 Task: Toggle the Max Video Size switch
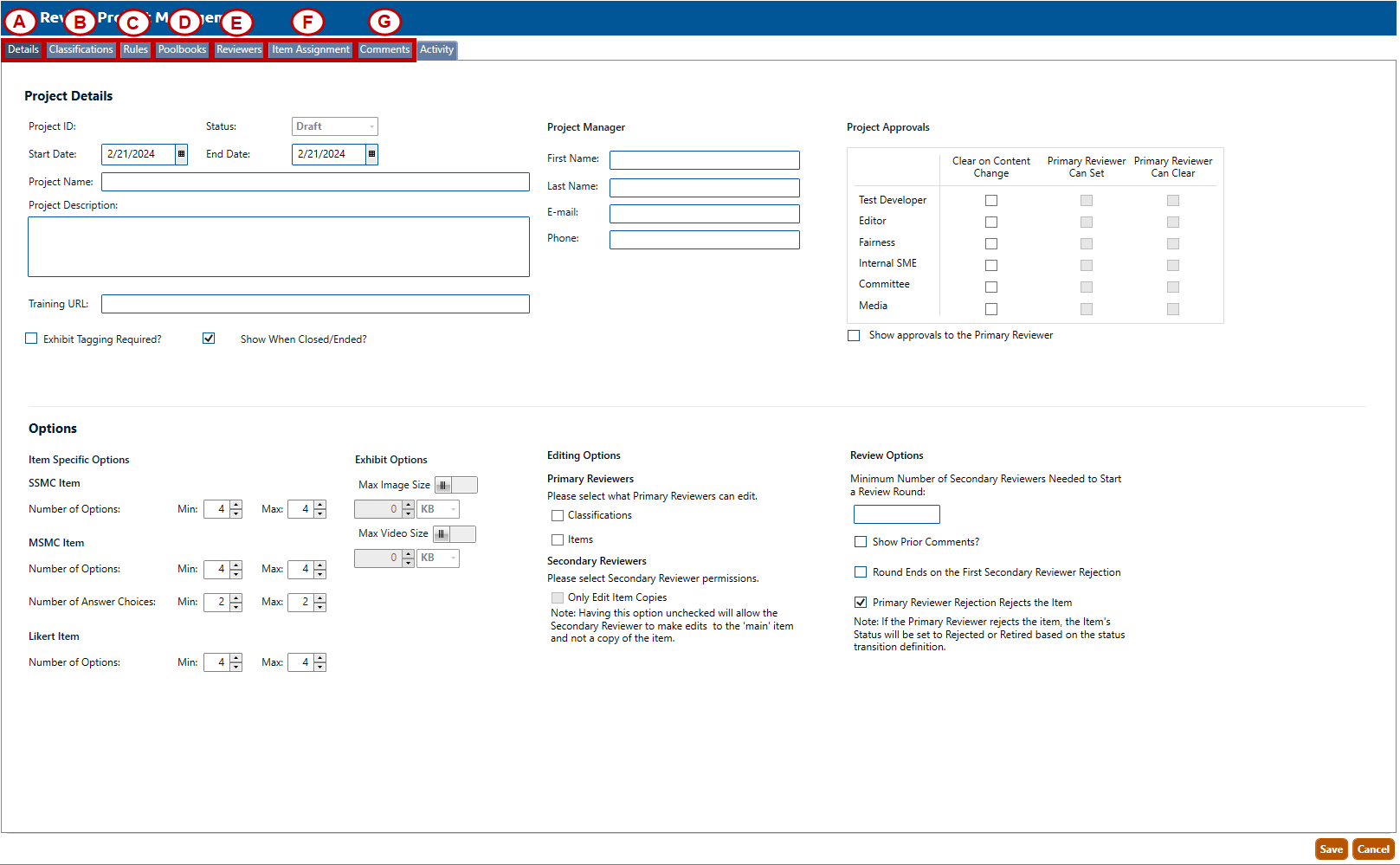[x=454, y=534]
